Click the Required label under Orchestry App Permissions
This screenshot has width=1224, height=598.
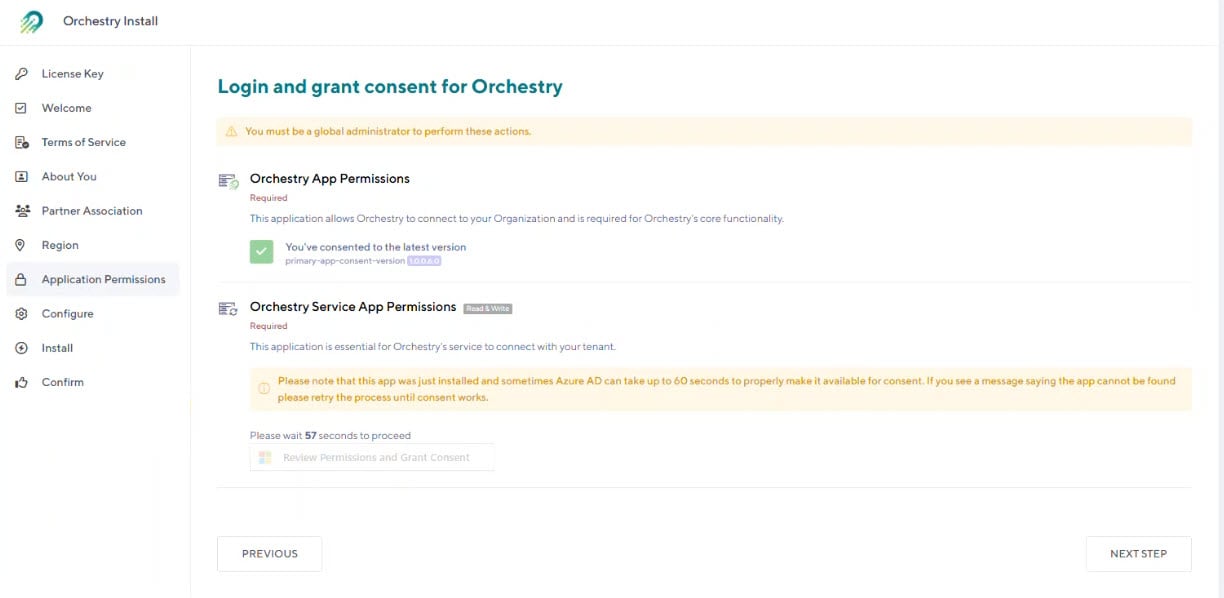click(x=268, y=198)
